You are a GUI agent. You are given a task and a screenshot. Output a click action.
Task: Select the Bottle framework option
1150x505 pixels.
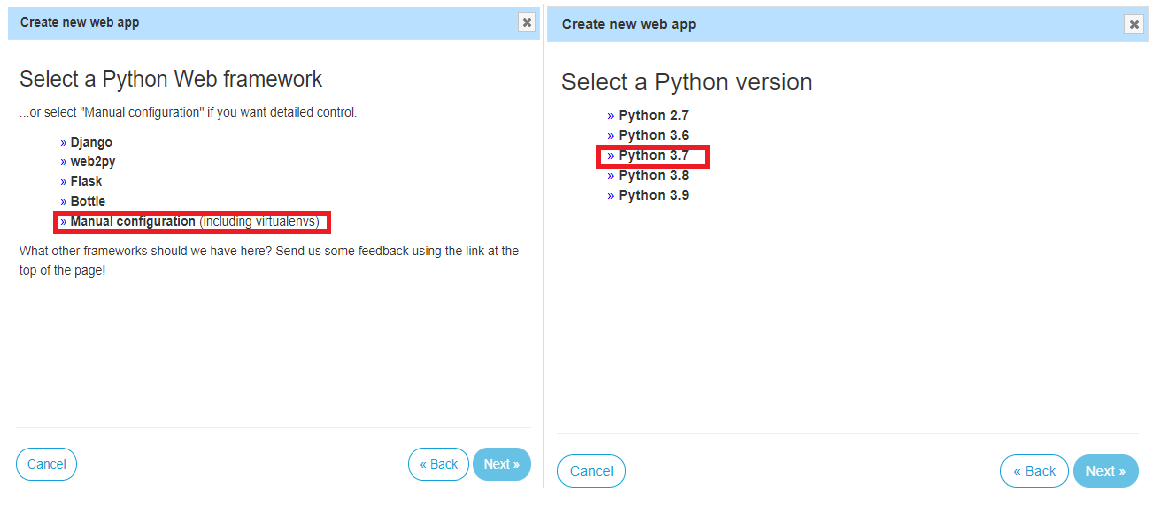coord(87,201)
